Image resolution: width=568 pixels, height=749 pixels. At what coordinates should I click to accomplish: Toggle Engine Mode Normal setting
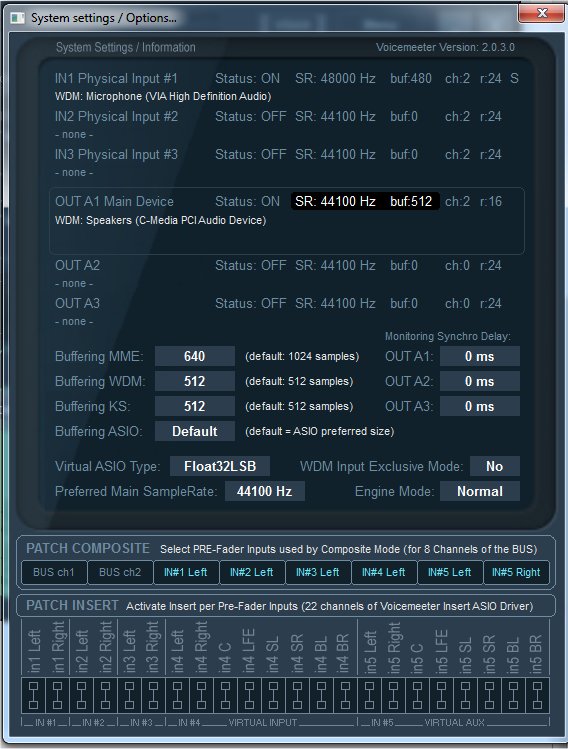point(480,491)
